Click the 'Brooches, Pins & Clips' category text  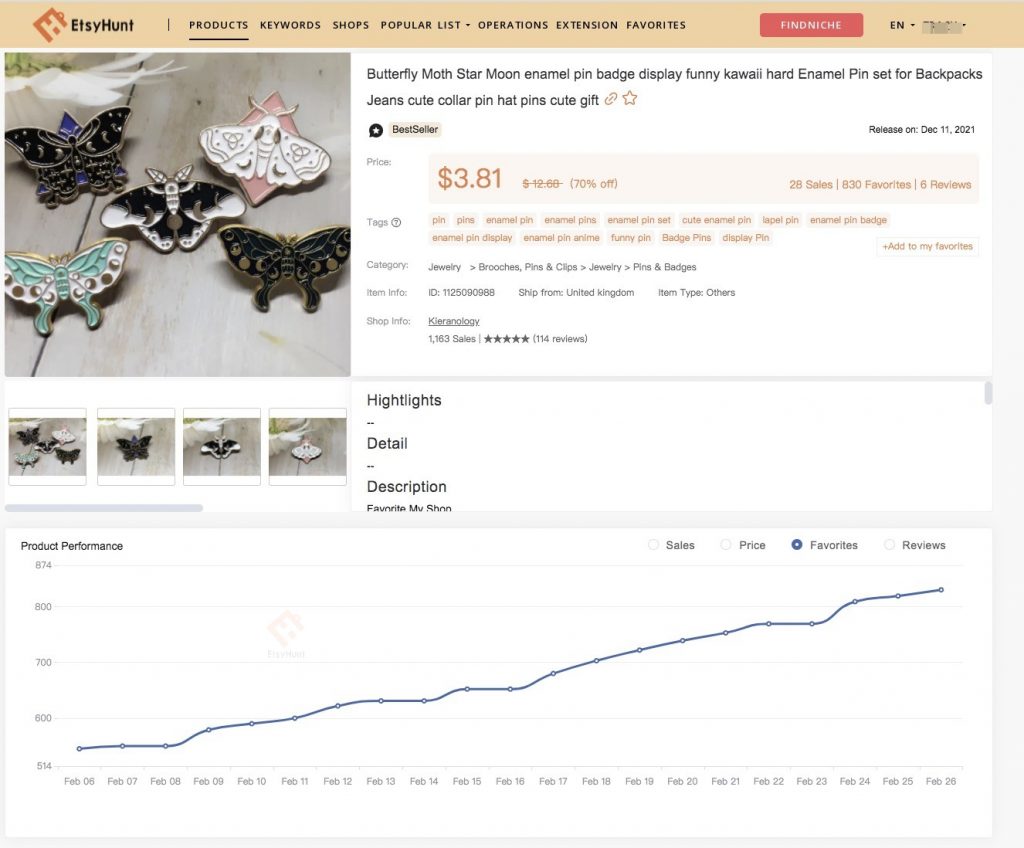[528, 267]
